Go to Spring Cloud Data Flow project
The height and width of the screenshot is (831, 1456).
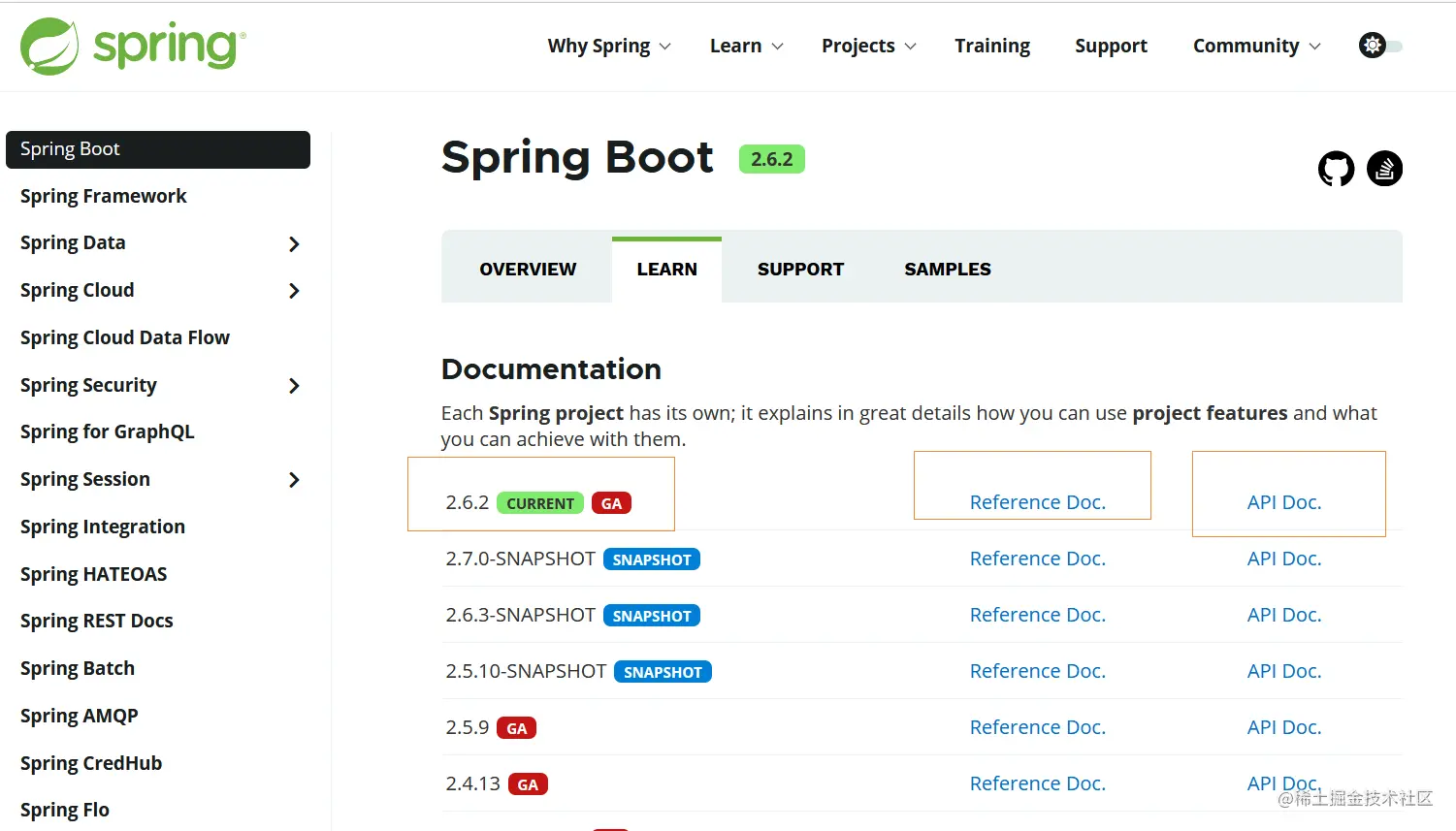coord(125,337)
